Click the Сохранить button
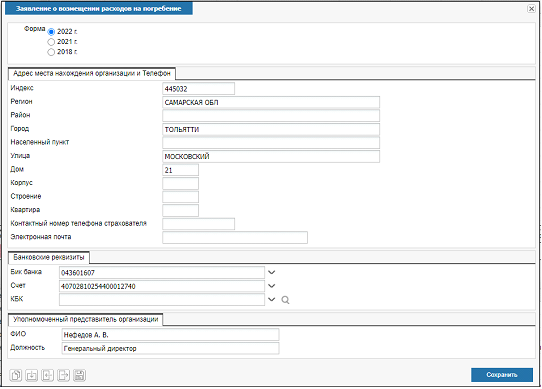Screen dimensions: 542x389 click(x=502, y=375)
